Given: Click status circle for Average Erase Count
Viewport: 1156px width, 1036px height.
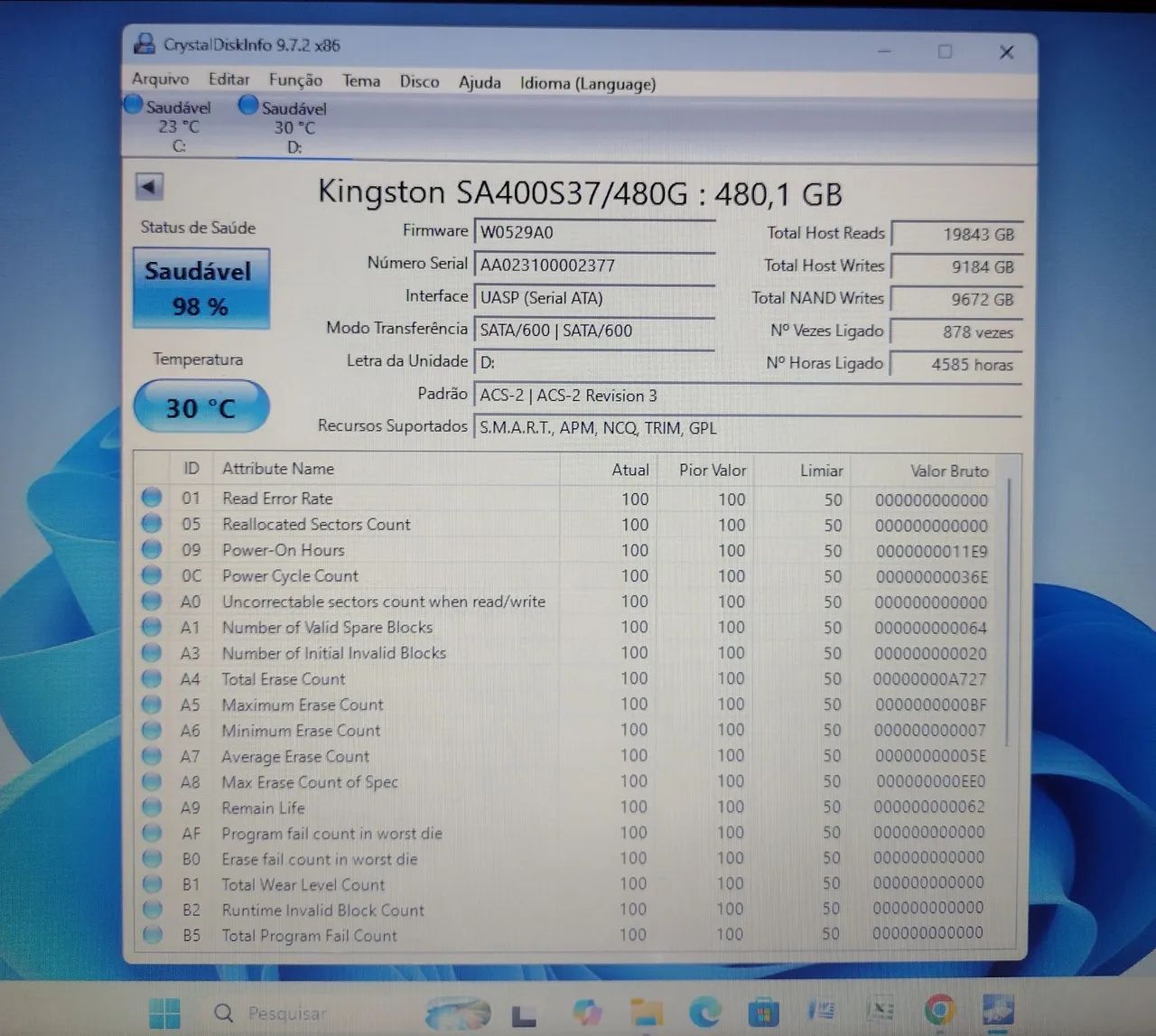Looking at the screenshot, I should [x=152, y=755].
